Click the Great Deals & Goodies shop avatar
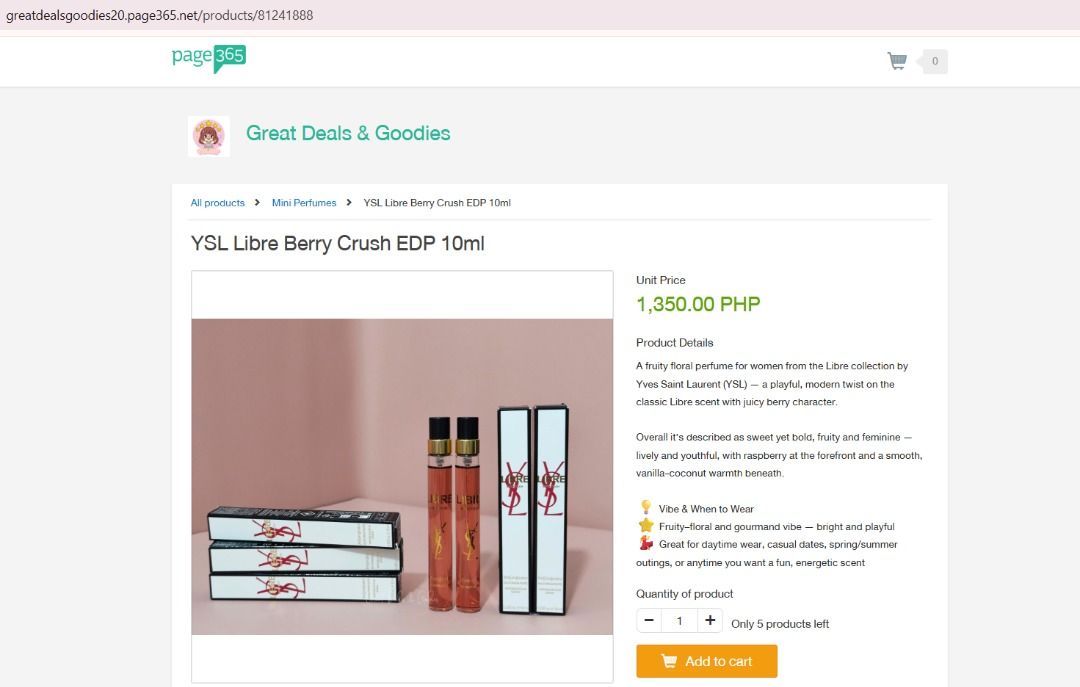Image resolution: width=1080 pixels, height=687 pixels. coord(209,136)
